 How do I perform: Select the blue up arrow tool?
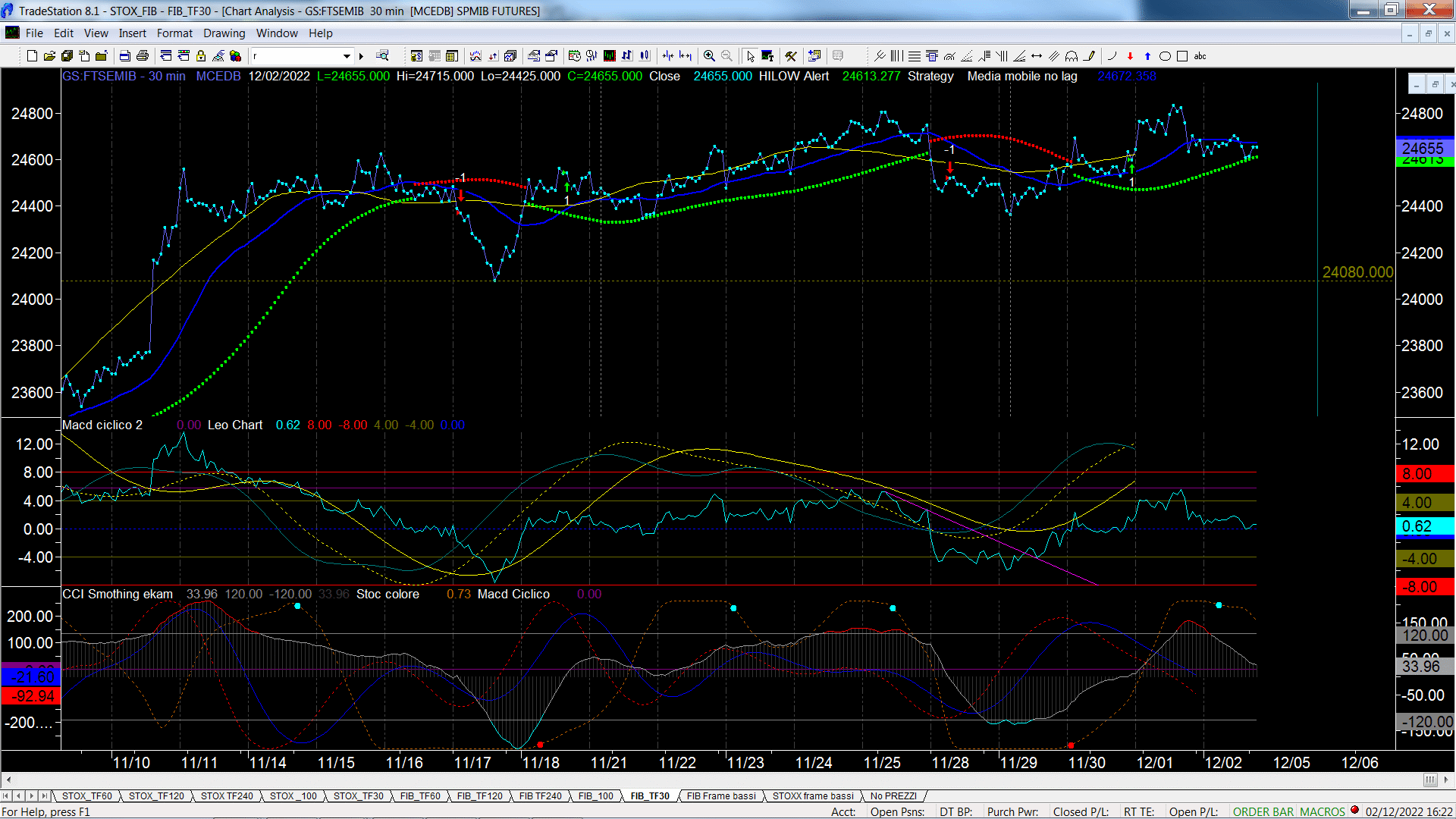pyautogui.click(x=1147, y=56)
